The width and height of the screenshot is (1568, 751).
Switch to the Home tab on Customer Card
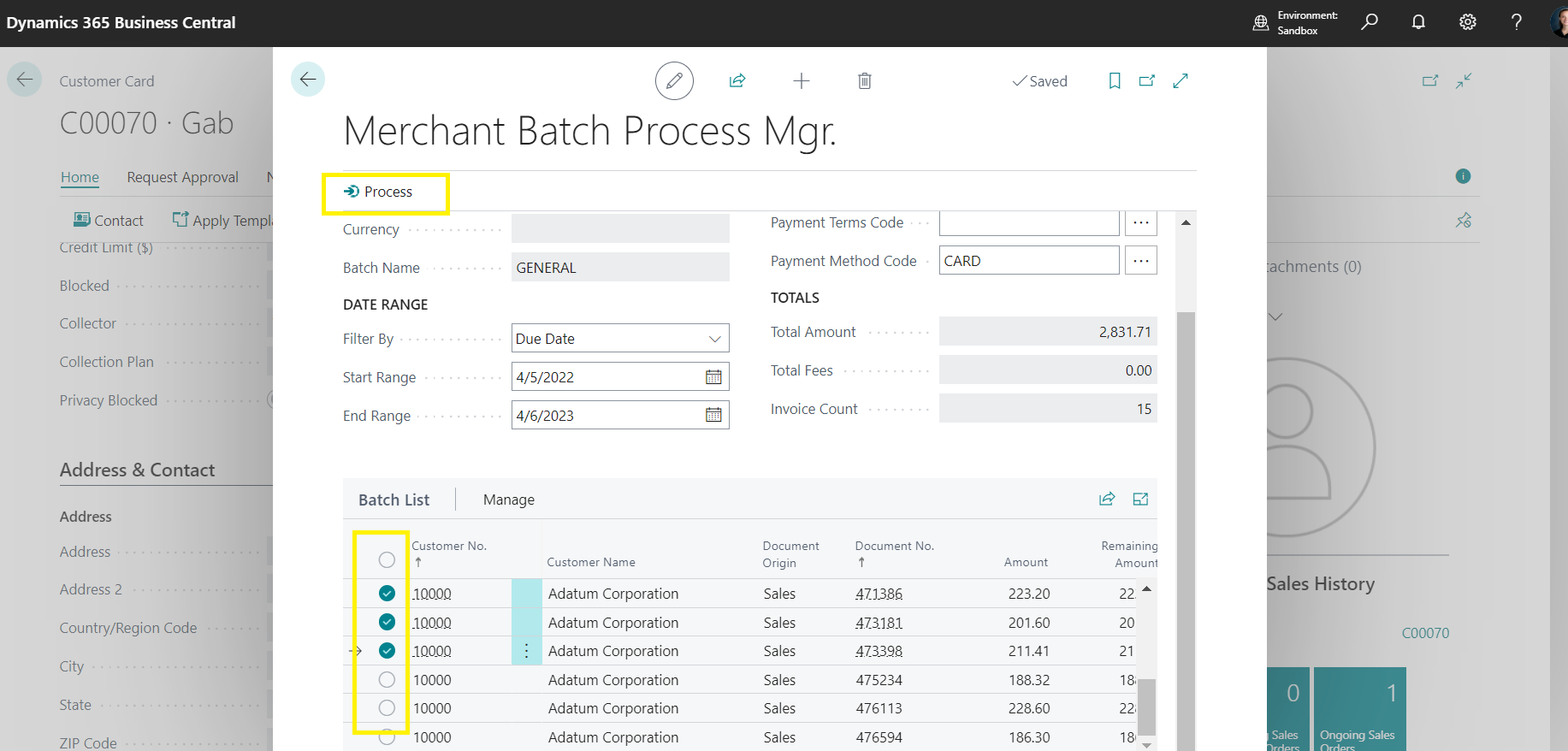[80, 177]
